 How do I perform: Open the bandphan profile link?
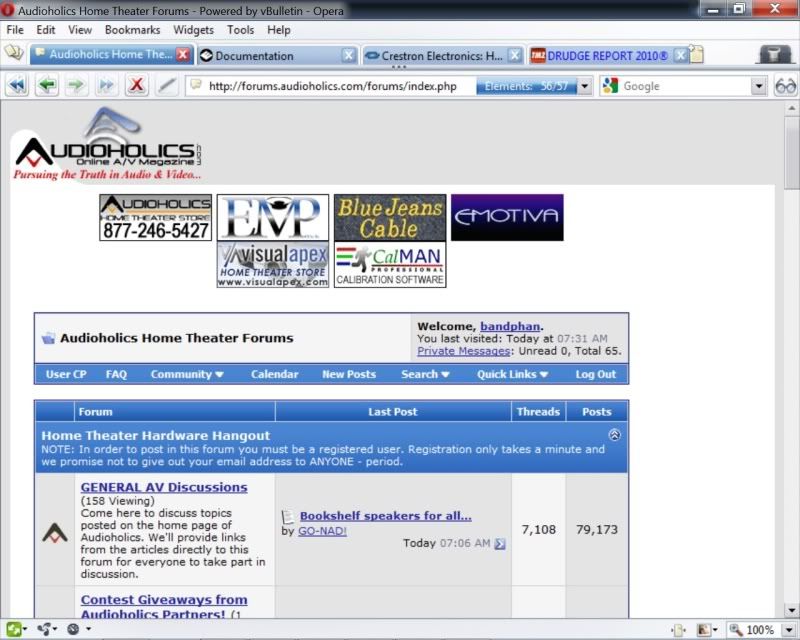pyautogui.click(x=510, y=326)
